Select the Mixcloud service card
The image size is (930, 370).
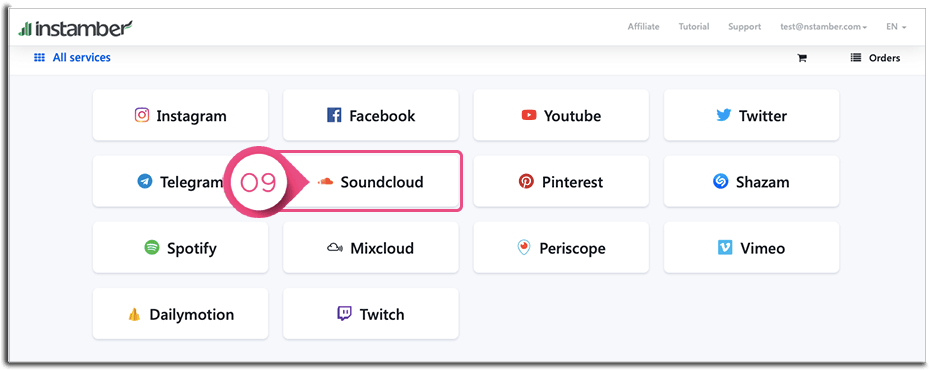371,248
